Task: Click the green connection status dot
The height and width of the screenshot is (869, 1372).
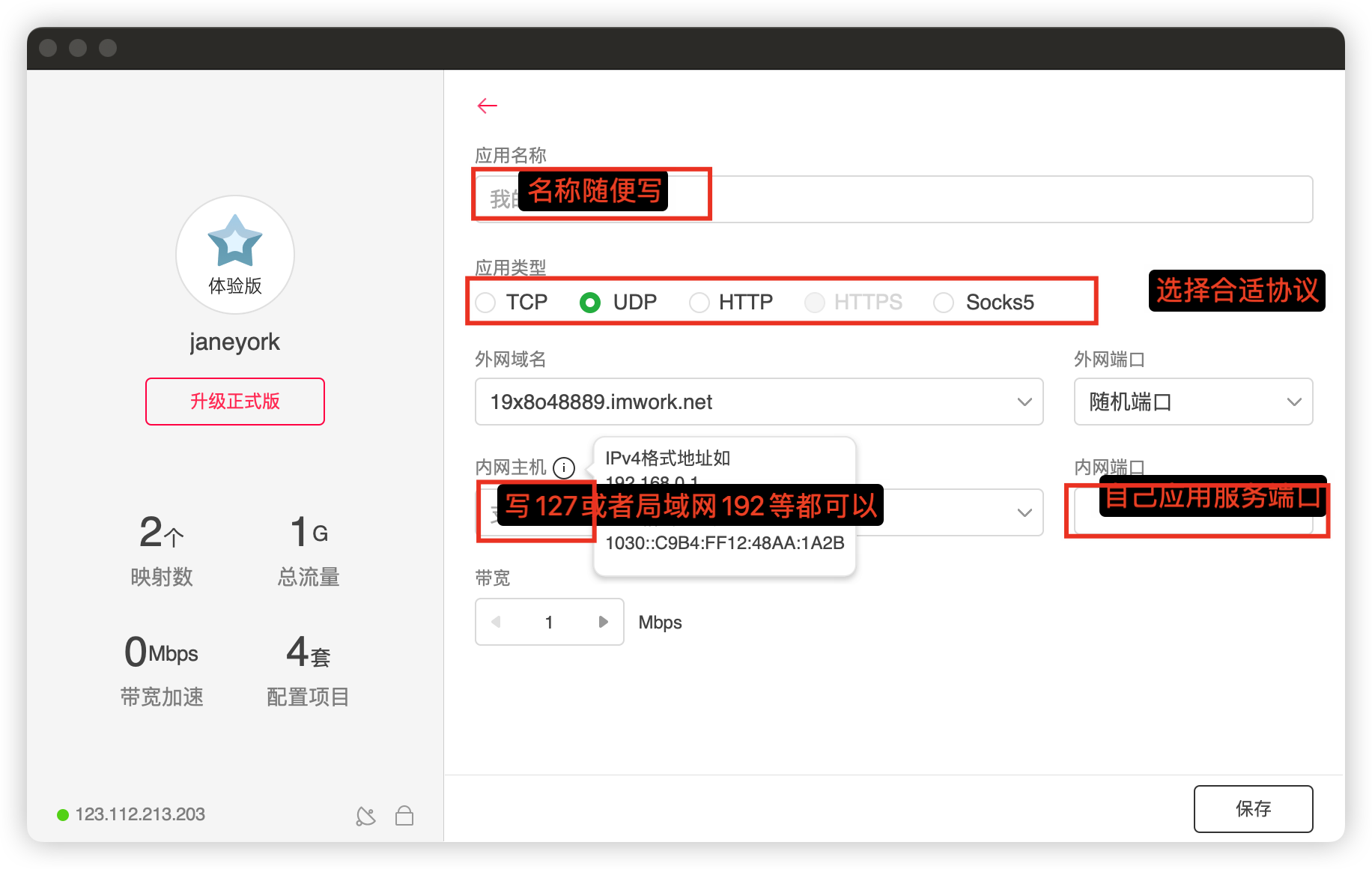Action: pos(63,815)
